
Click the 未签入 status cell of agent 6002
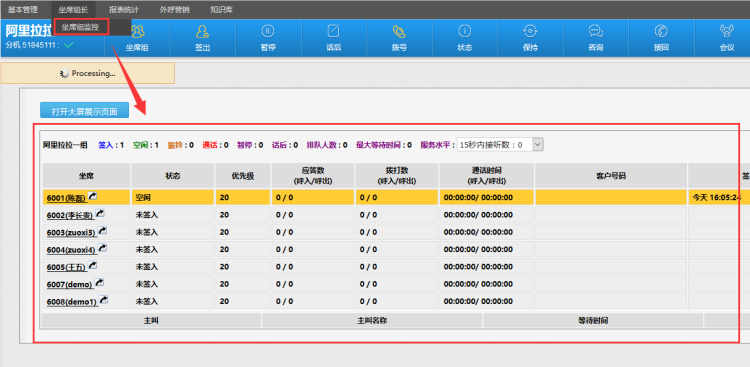(173, 215)
